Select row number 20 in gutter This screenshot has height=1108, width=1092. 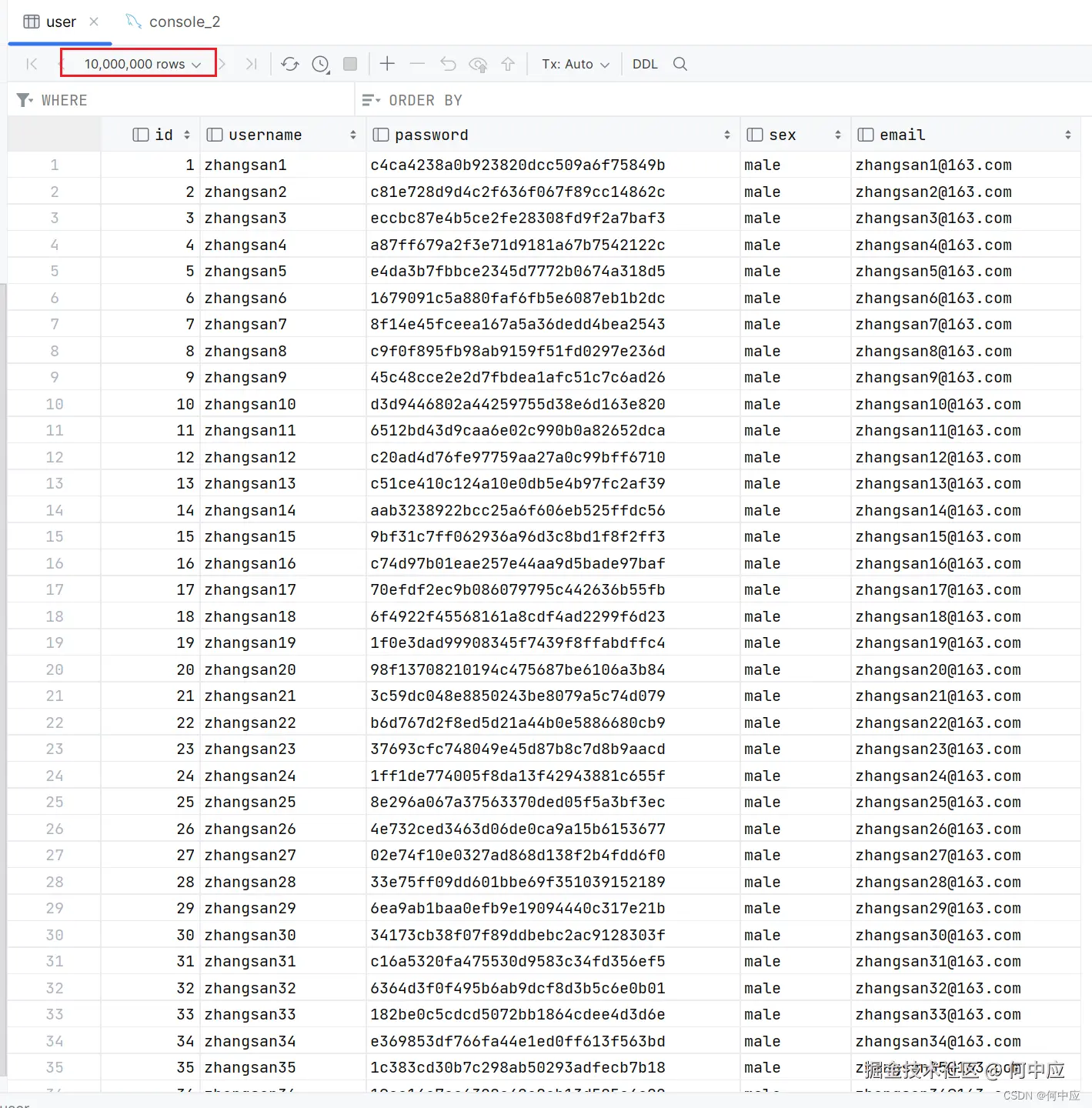[54, 669]
